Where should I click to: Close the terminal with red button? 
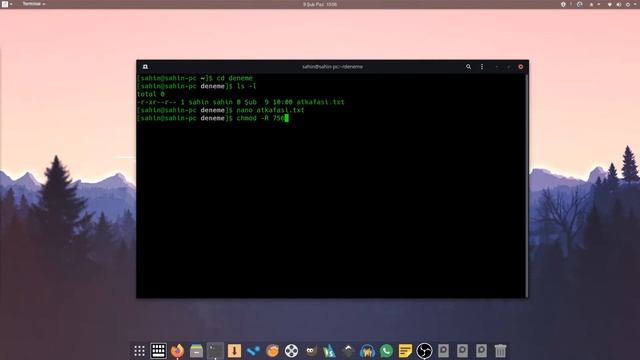(520, 67)
